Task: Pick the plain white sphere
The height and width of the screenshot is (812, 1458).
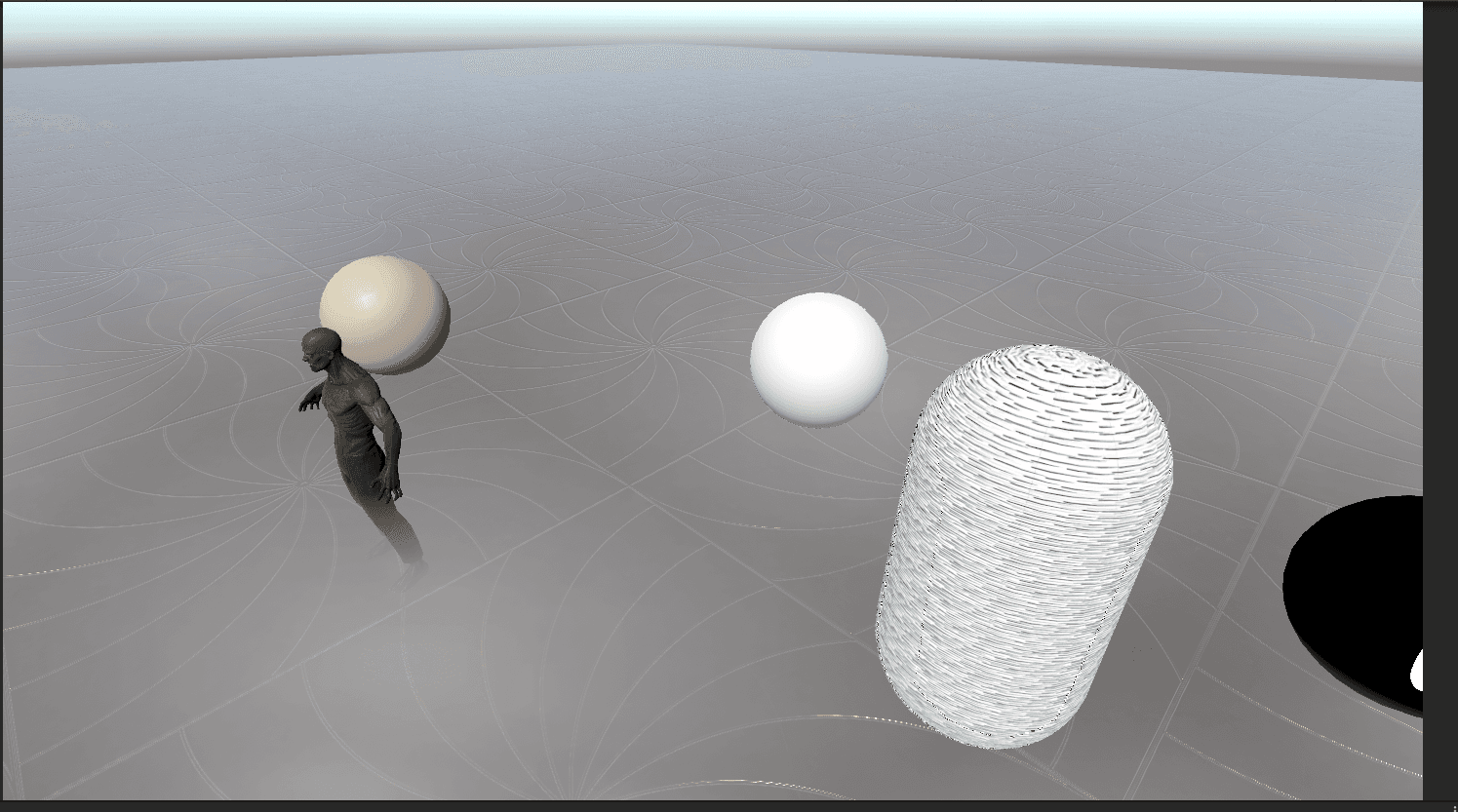Action: point(819,359)
